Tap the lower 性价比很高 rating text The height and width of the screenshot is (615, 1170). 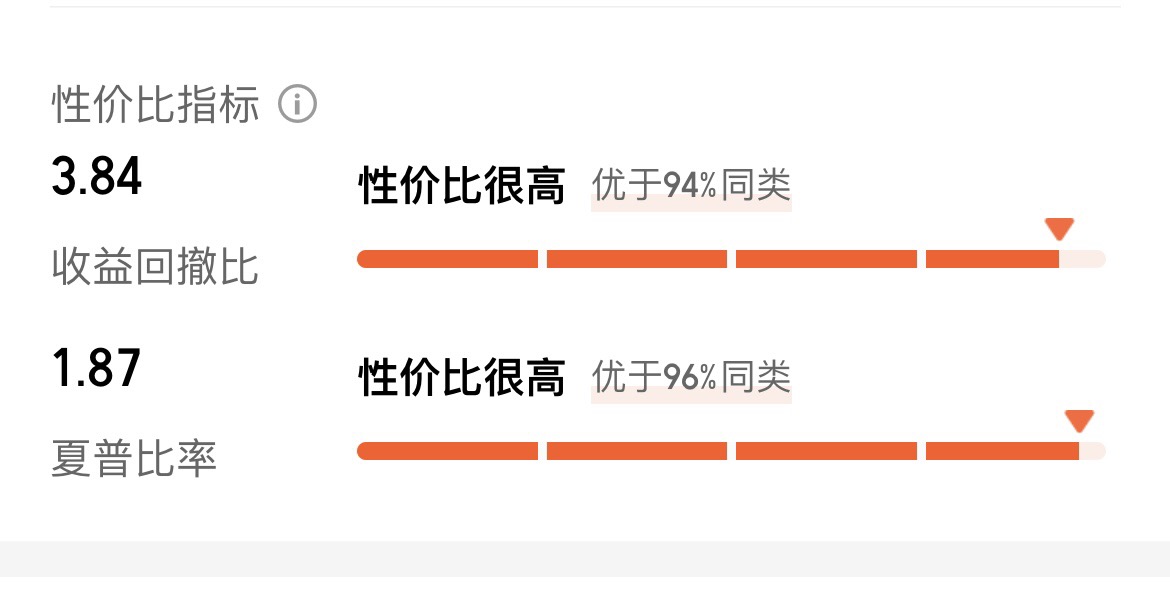tap(462, 377)
